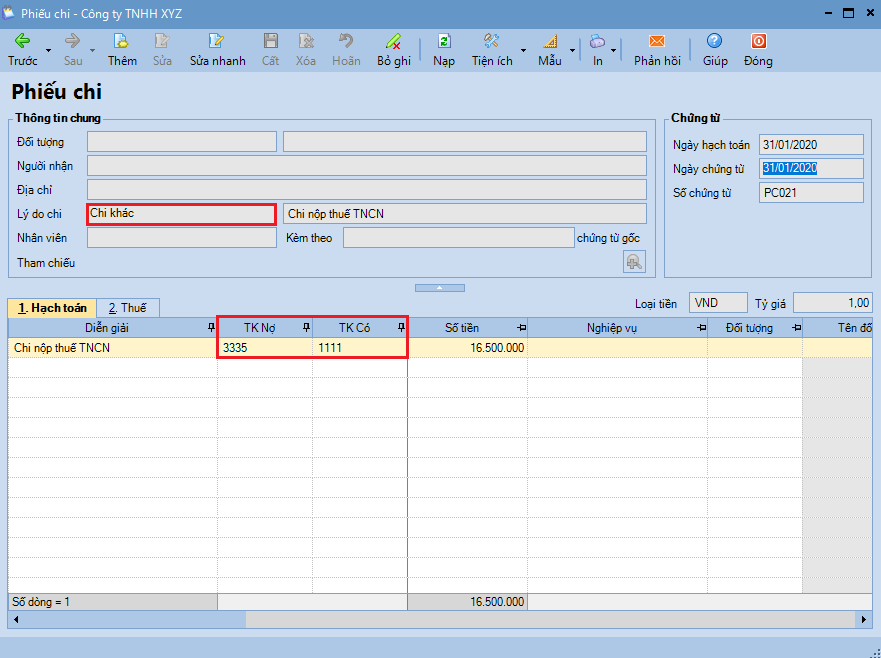Click the TK Nợ cell containing 3335
The width and height of the screenshot is (881, 658).
pyautogui.click(x=264, y=348)
